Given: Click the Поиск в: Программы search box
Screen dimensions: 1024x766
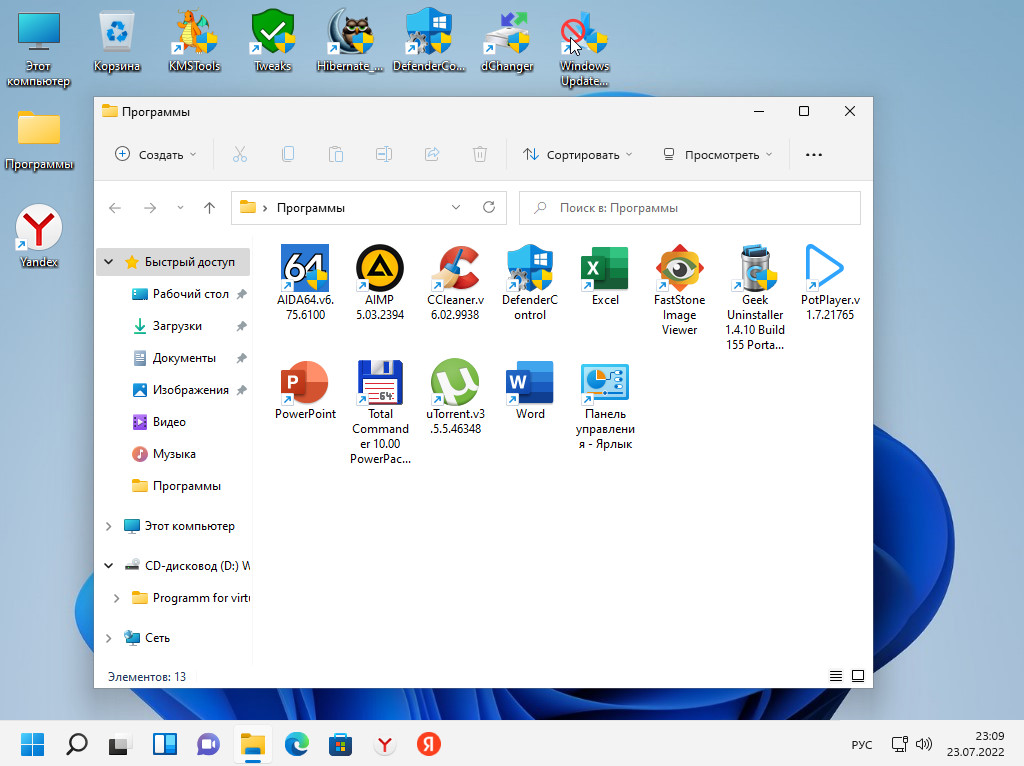Looking at the screenshot, I should point(690,208).
